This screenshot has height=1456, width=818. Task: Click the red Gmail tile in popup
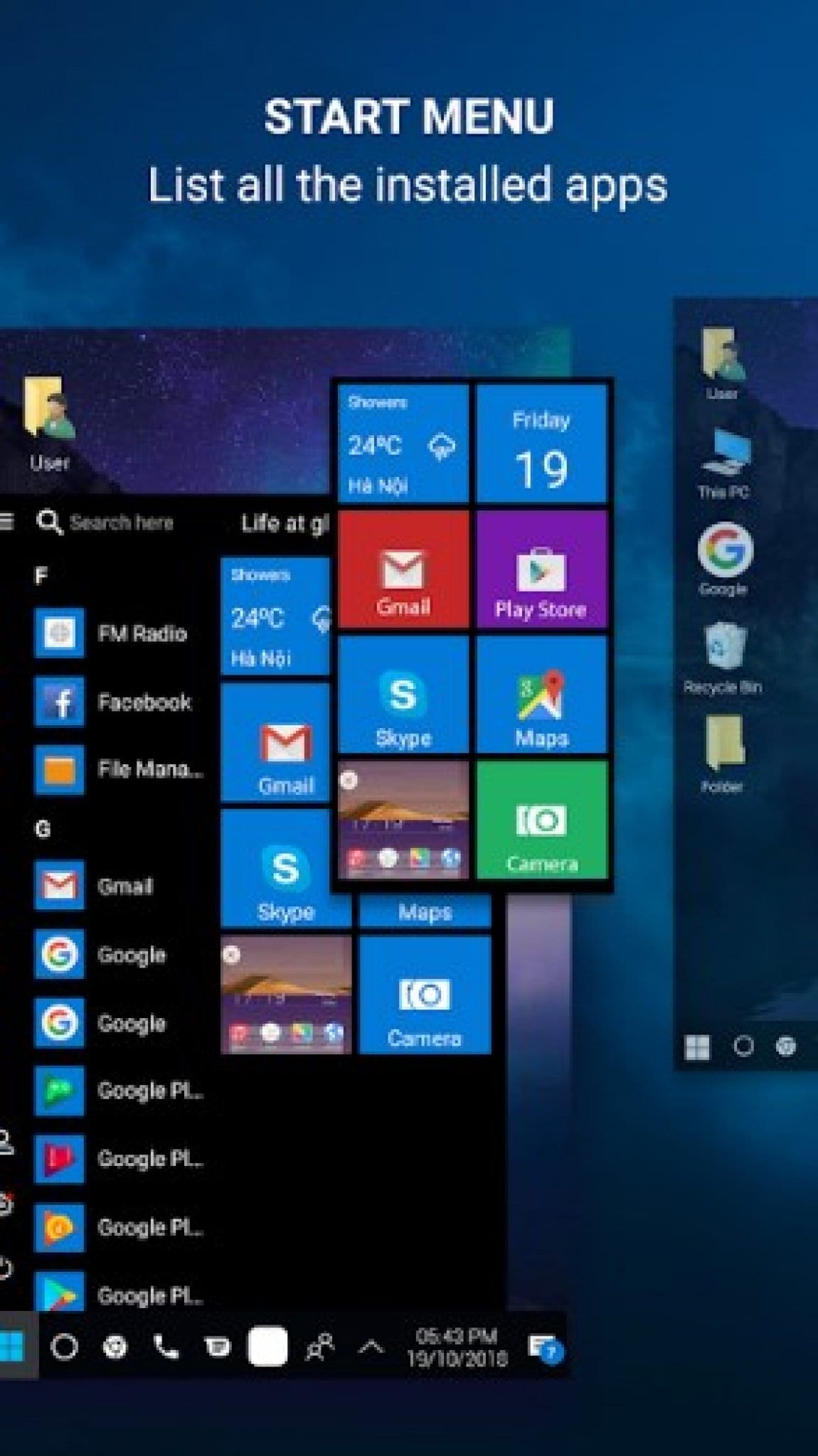[x=403, y=569]
